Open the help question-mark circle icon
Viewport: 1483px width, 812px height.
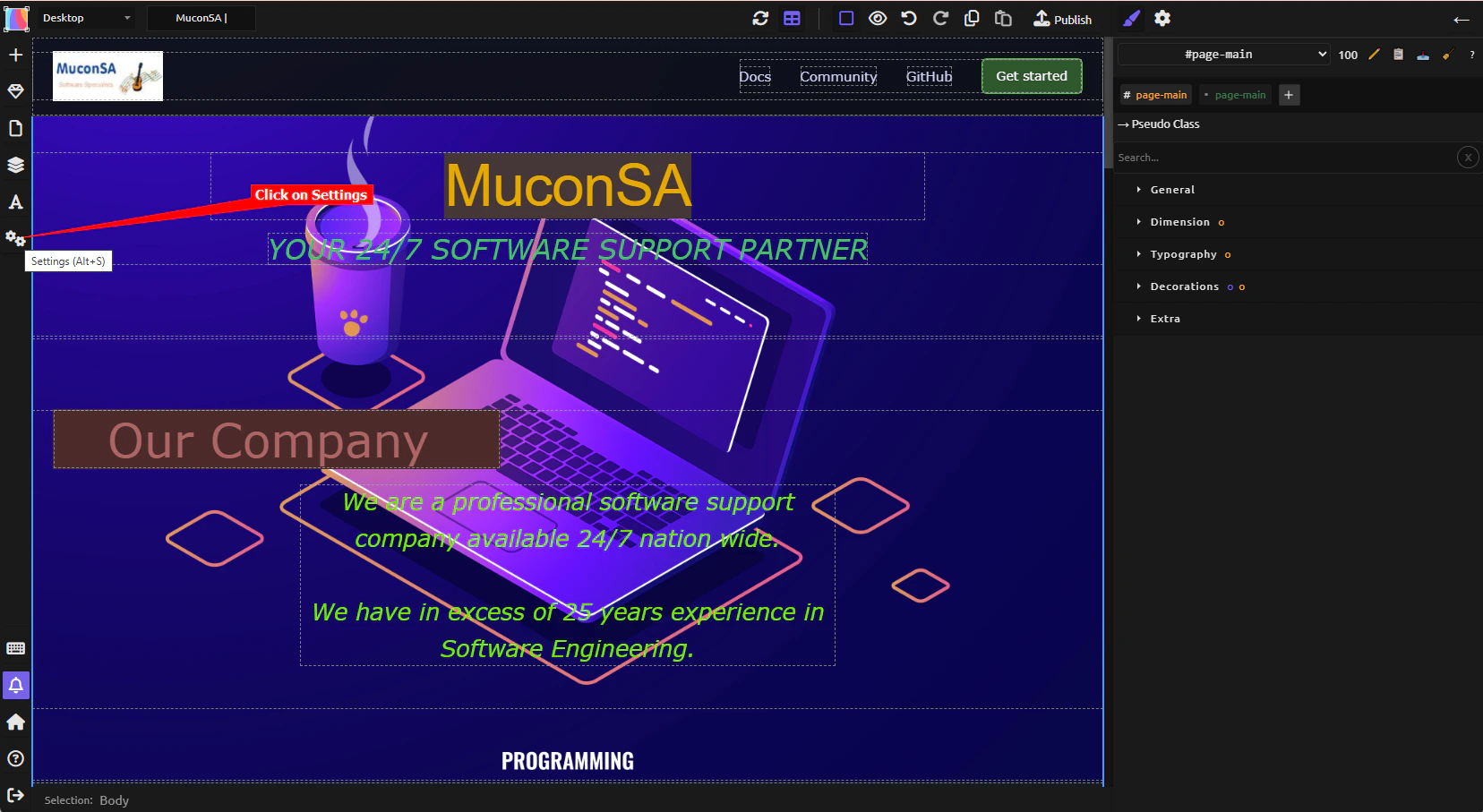pos(15,758)
